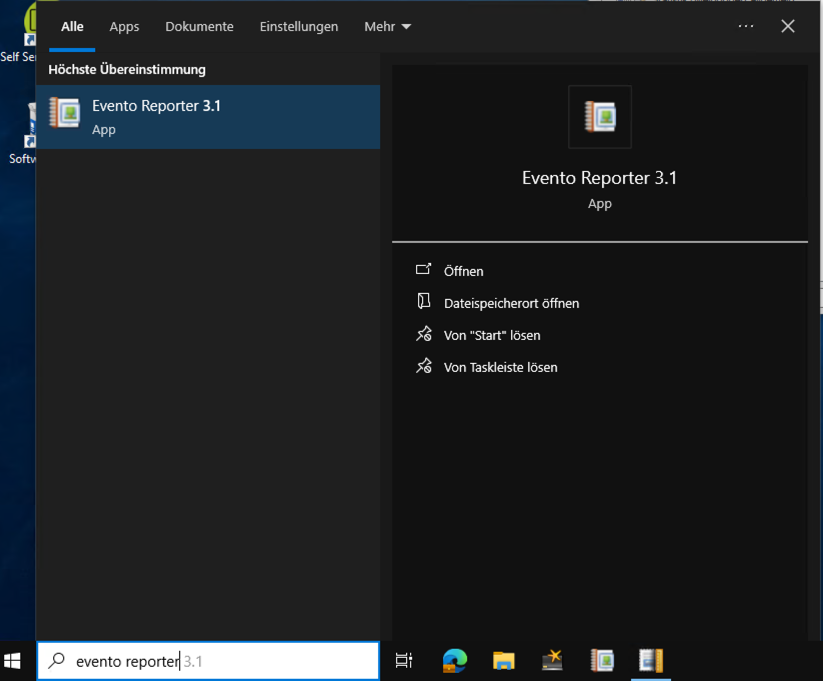Click the Windows Start button
823x681 pixels.
click(14, 660)
